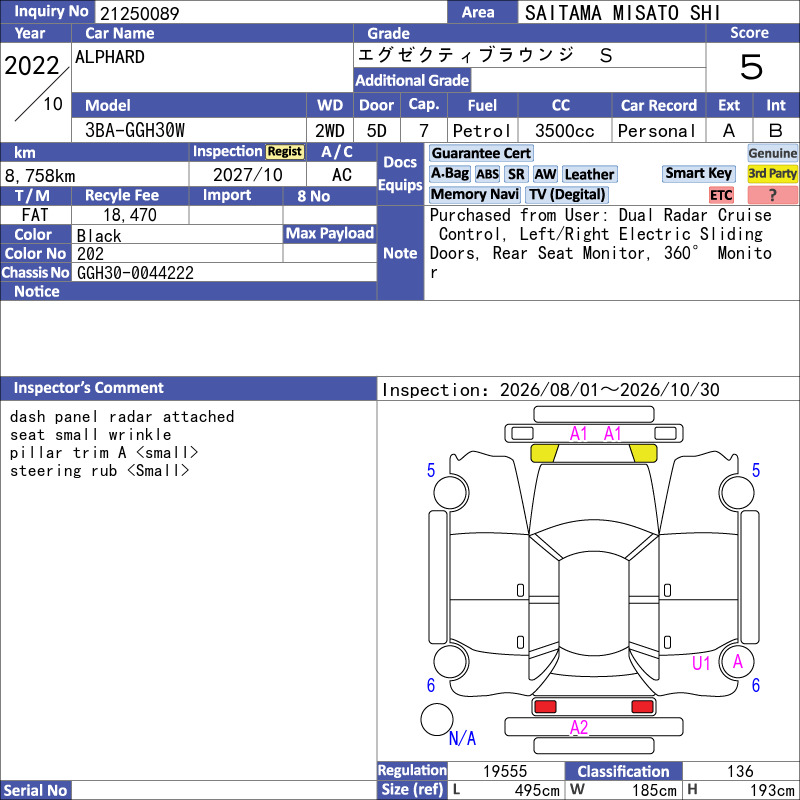This screenshot has width=800, height=800.
Task: Click the left red tail light on diagram
Action: click(x=545, y=707)
